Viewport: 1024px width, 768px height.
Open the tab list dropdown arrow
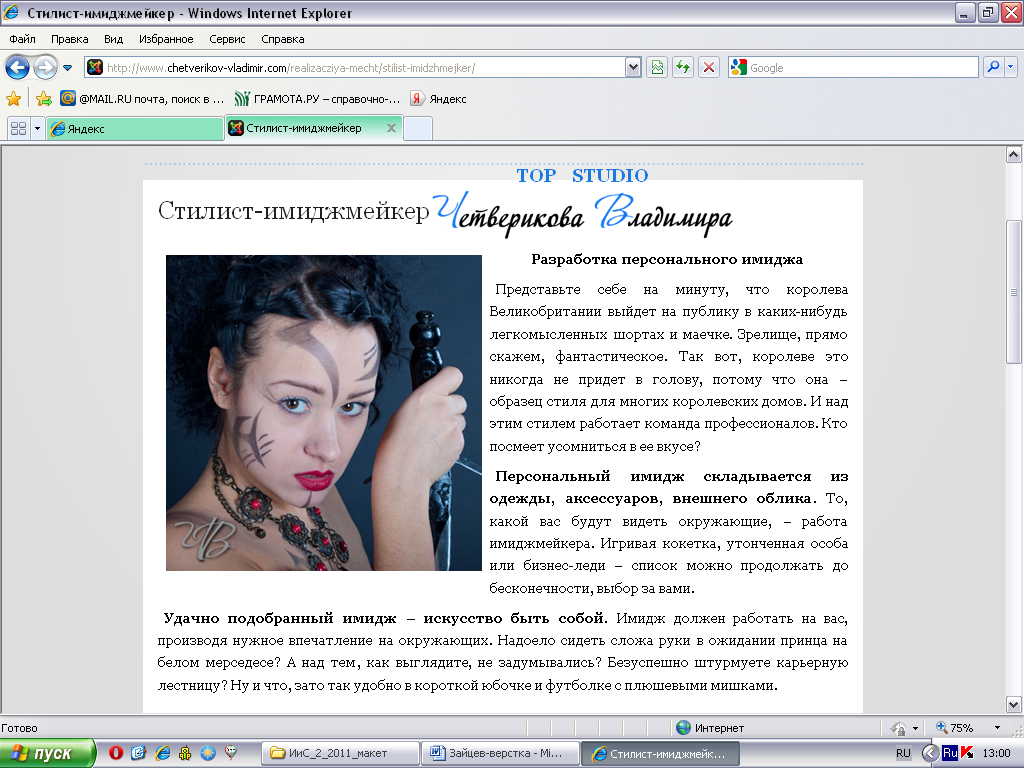[35, 129]
